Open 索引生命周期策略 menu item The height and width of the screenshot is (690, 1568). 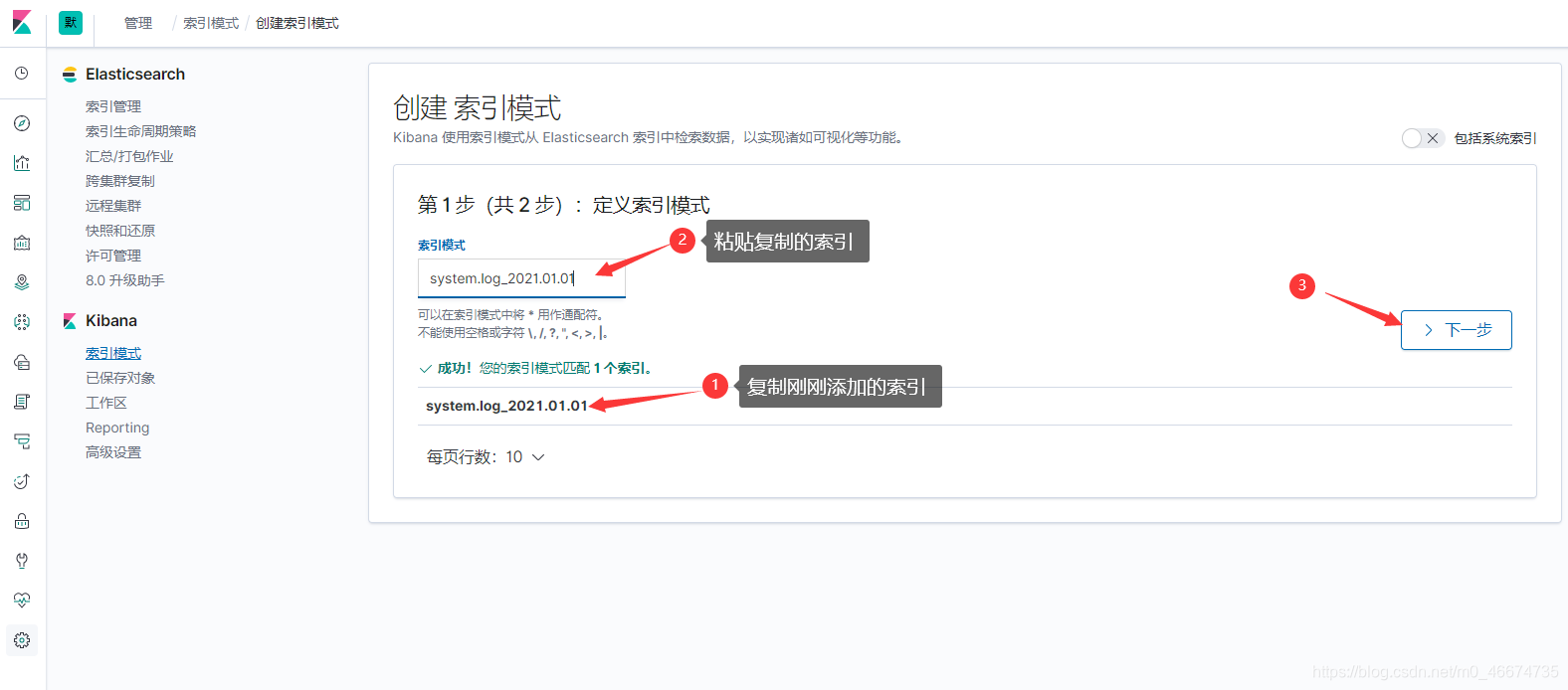pos(141,131)
